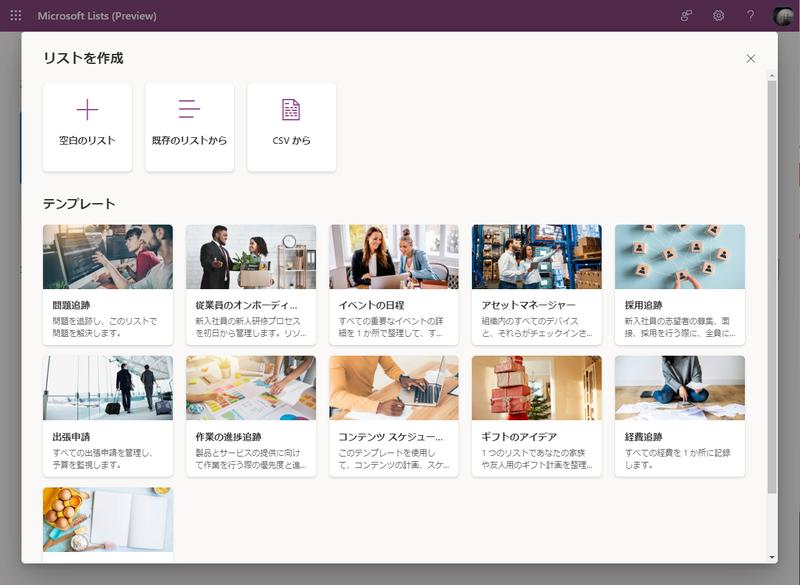Open the app launcher waffle icon

(x=16, y=16)
